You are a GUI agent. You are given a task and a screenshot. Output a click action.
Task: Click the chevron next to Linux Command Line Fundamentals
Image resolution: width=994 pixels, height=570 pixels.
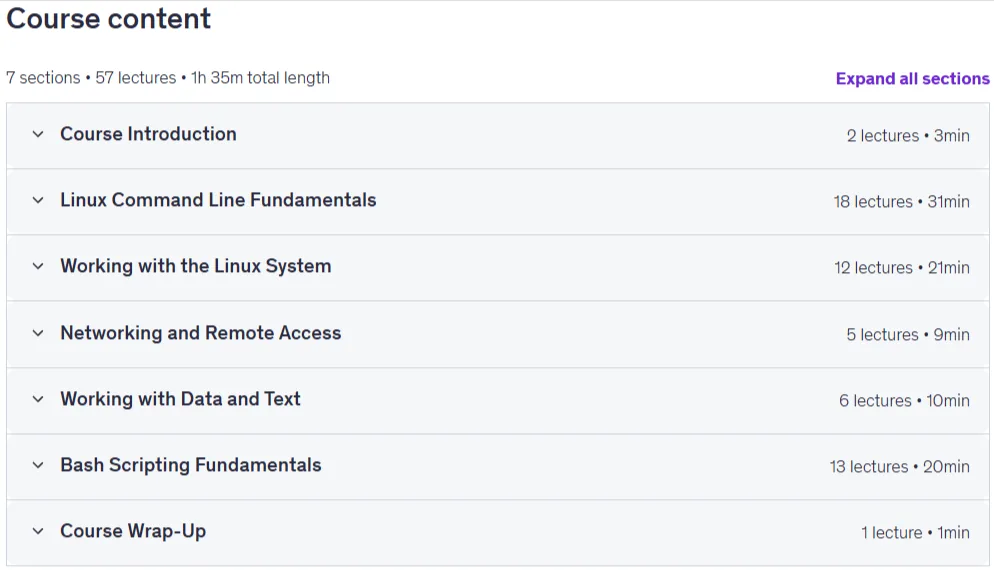click(x=38, y=200)
